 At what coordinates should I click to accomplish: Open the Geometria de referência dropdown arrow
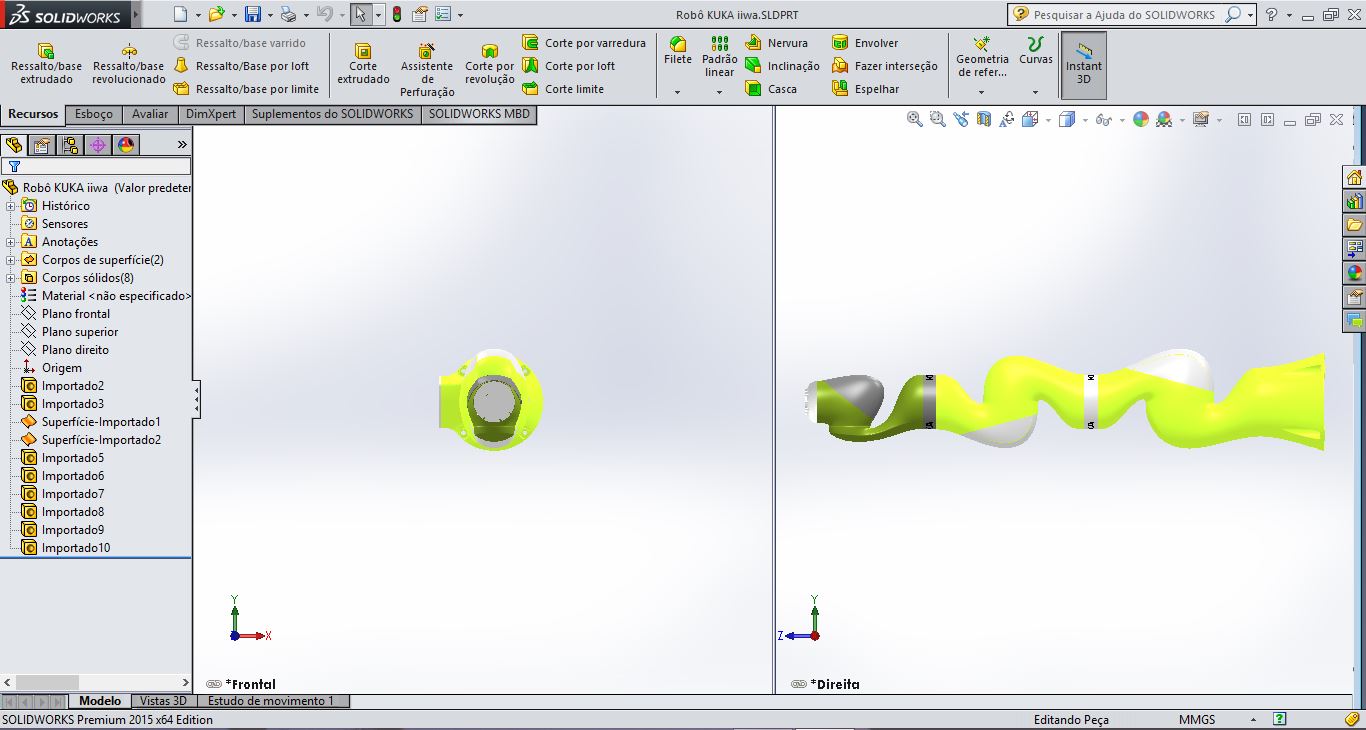pos(981,92)
